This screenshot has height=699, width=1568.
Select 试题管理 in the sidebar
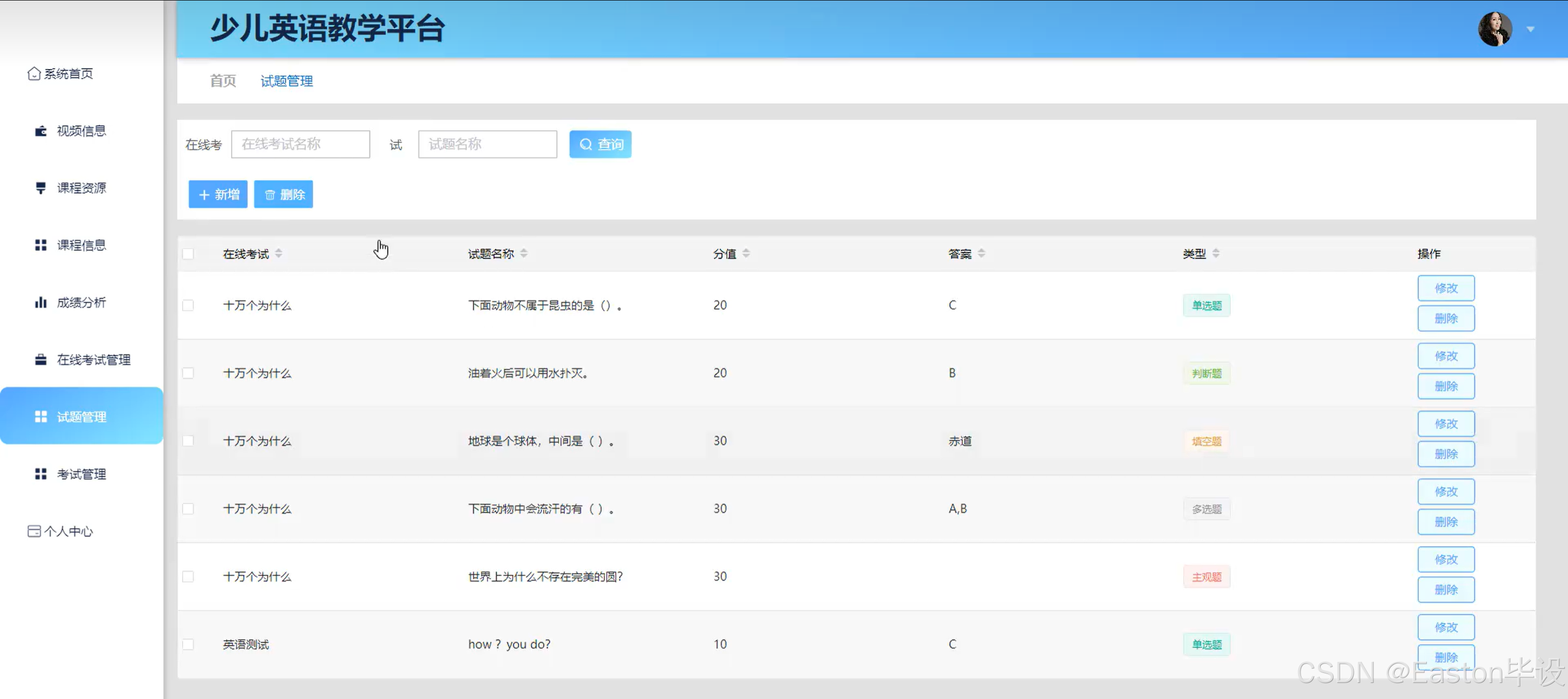[x=81, y=416]
